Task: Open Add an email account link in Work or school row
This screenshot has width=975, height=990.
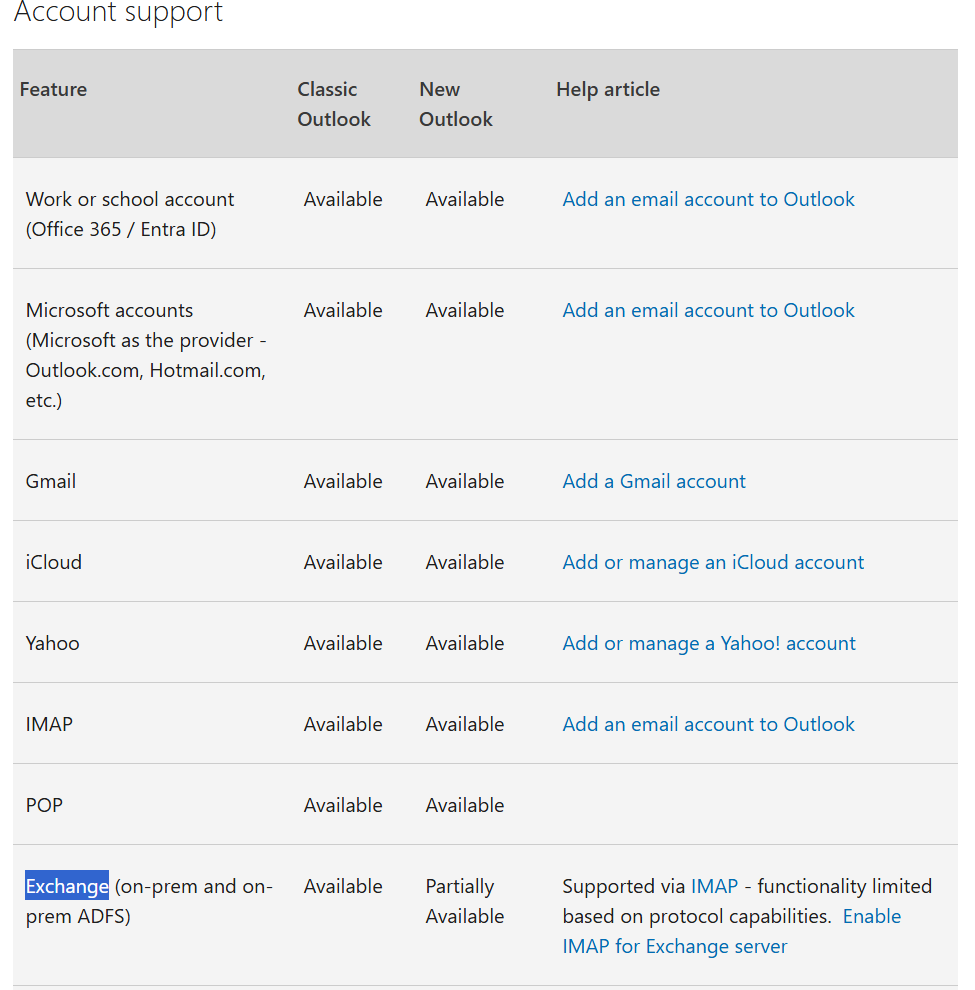Action: [708, 199]
